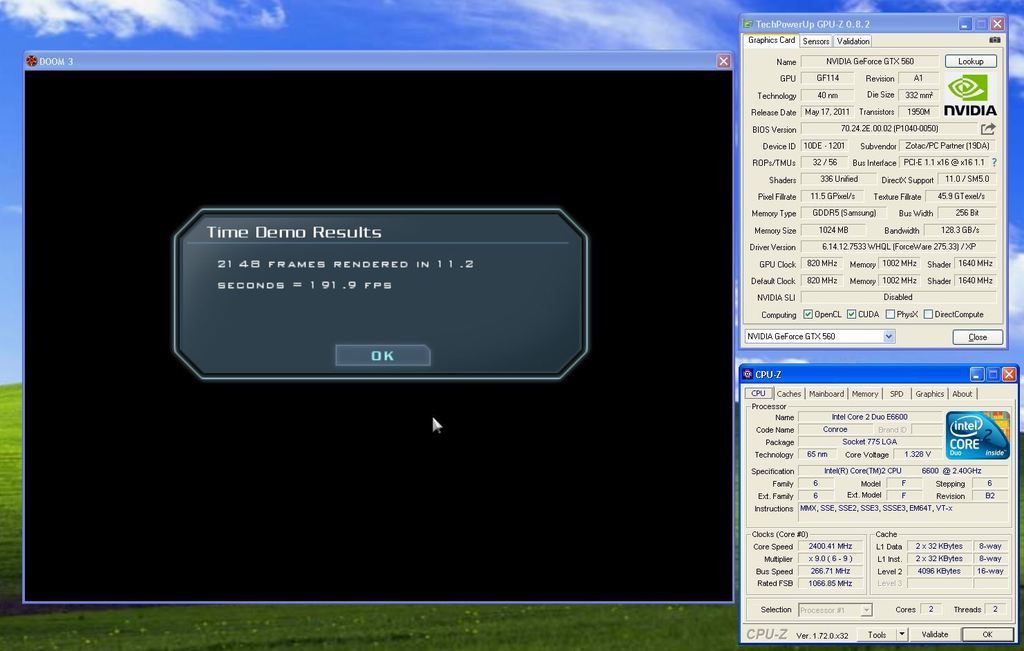Click the Bandwidth value 128.3 GB/s
This screenshot has width=1024, height=651.
tap(959, 230)
